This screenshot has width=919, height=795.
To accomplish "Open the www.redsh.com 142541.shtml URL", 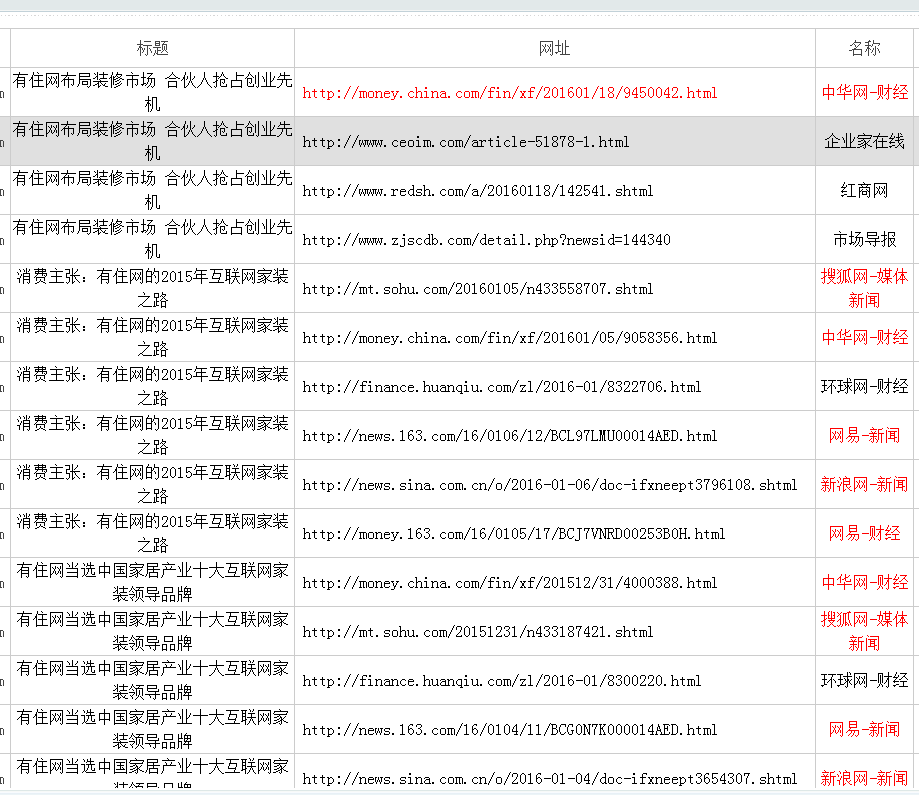I will point(478,191).
